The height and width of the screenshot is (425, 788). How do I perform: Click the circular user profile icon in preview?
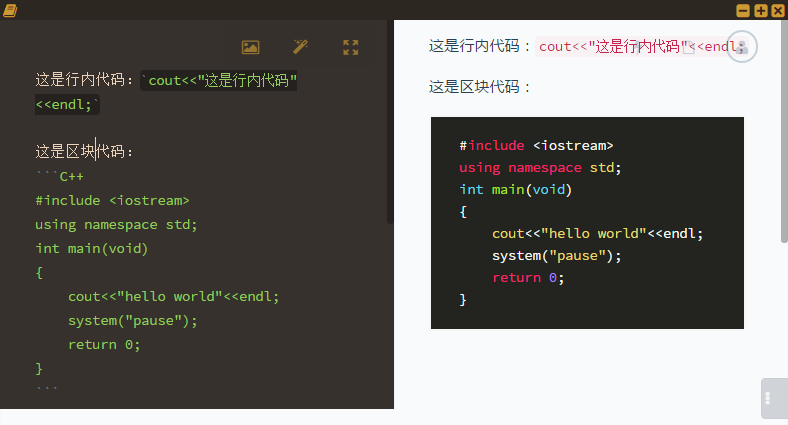pos(742,47)
